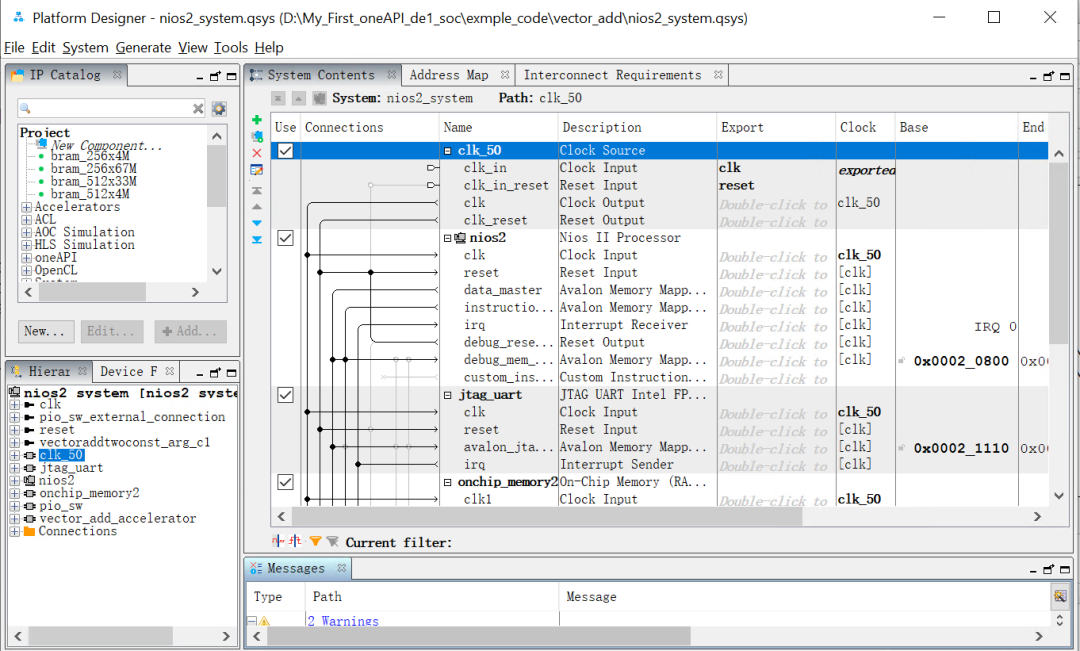Select New Component... in Project tree

click(x=106, y=145)
